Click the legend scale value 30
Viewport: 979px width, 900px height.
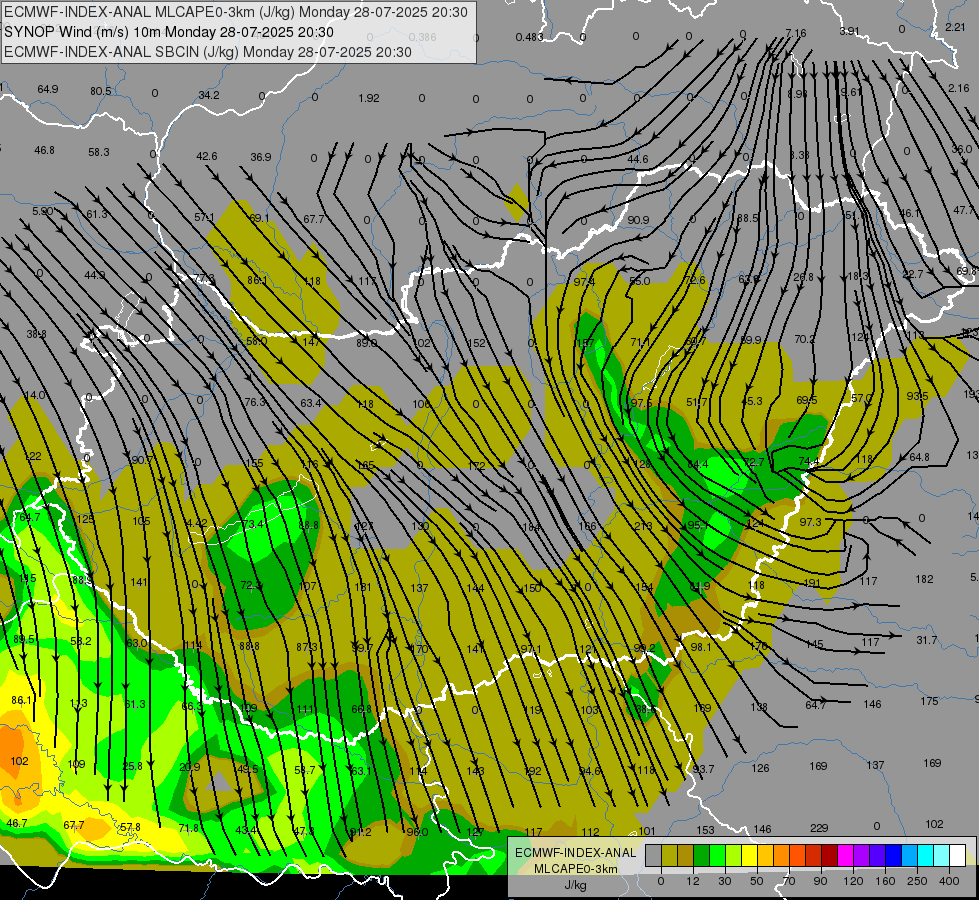724,881
